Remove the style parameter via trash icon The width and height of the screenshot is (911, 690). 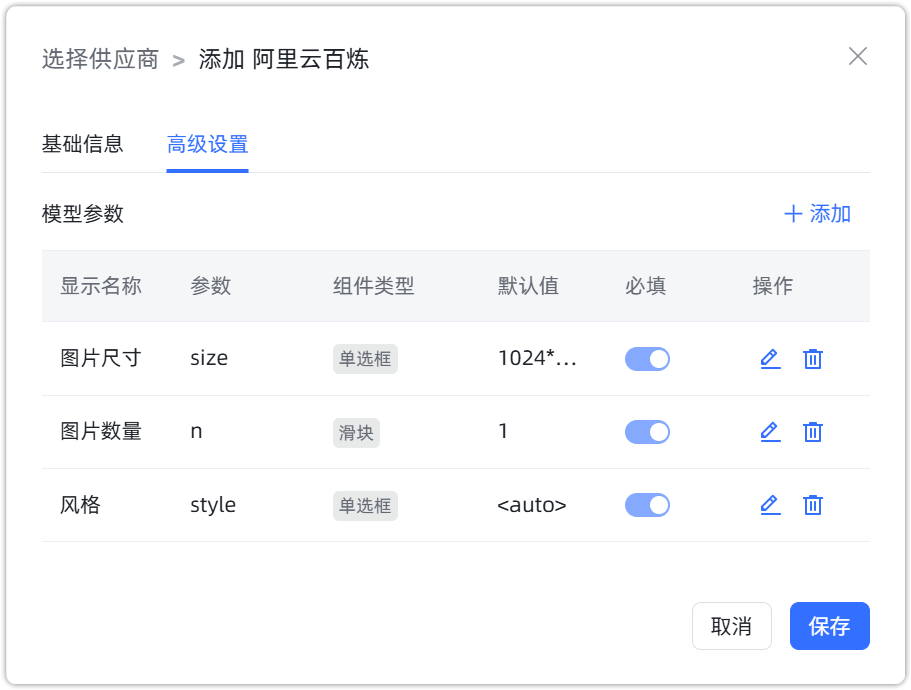coord(812,505)
